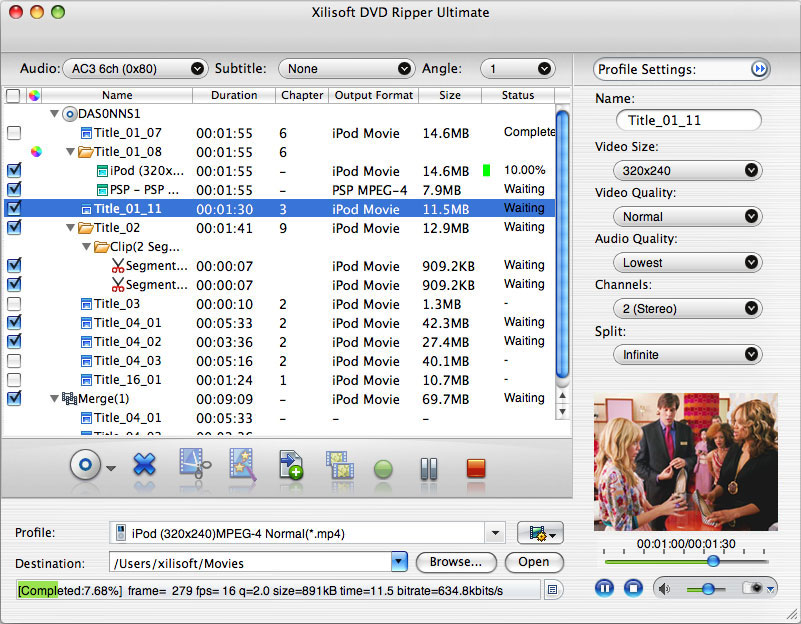
Task: Click the clip scissors toolbar icon
Action: click(194, 466)
